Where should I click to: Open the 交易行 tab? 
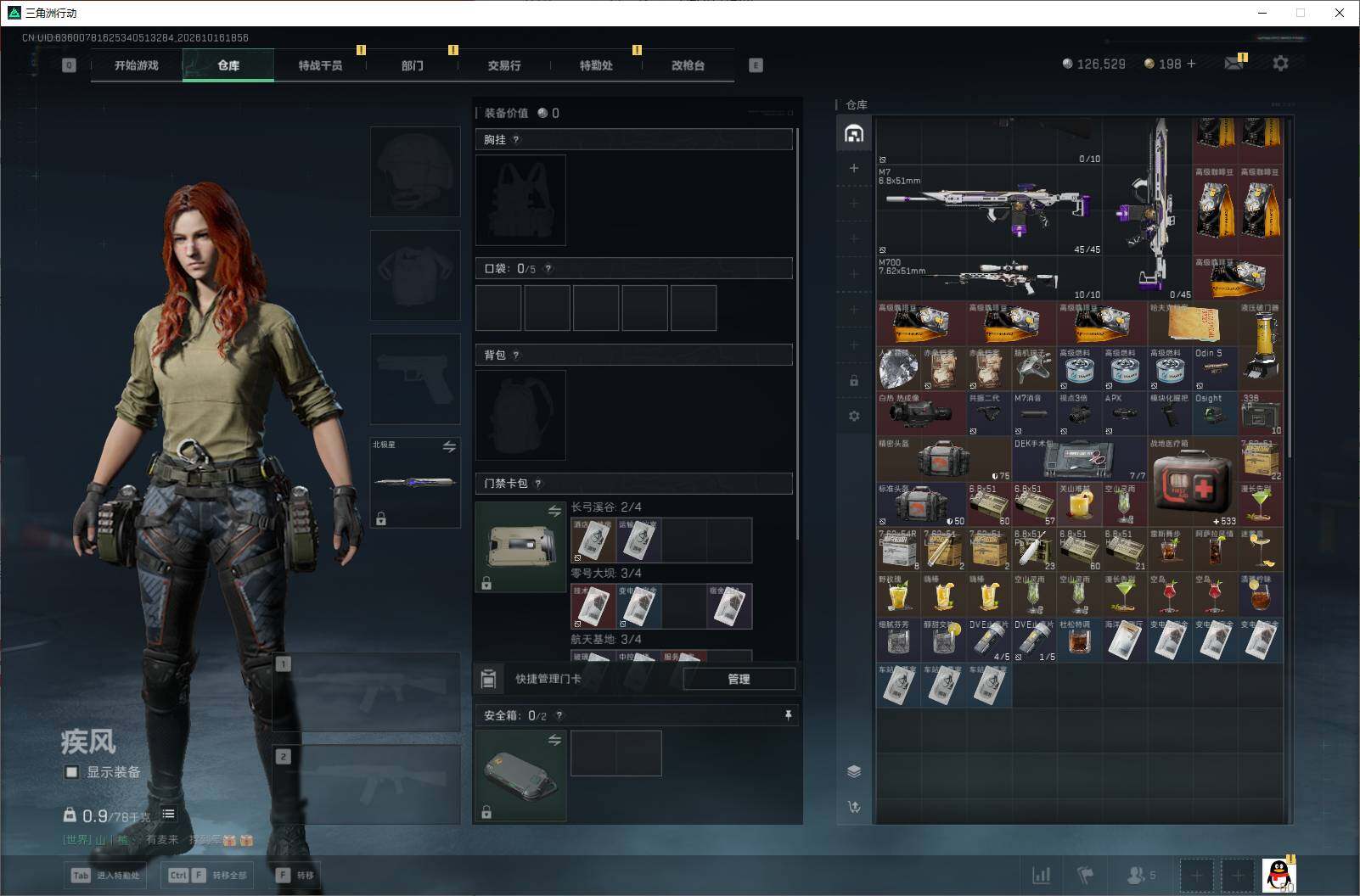tap(504, 65)
